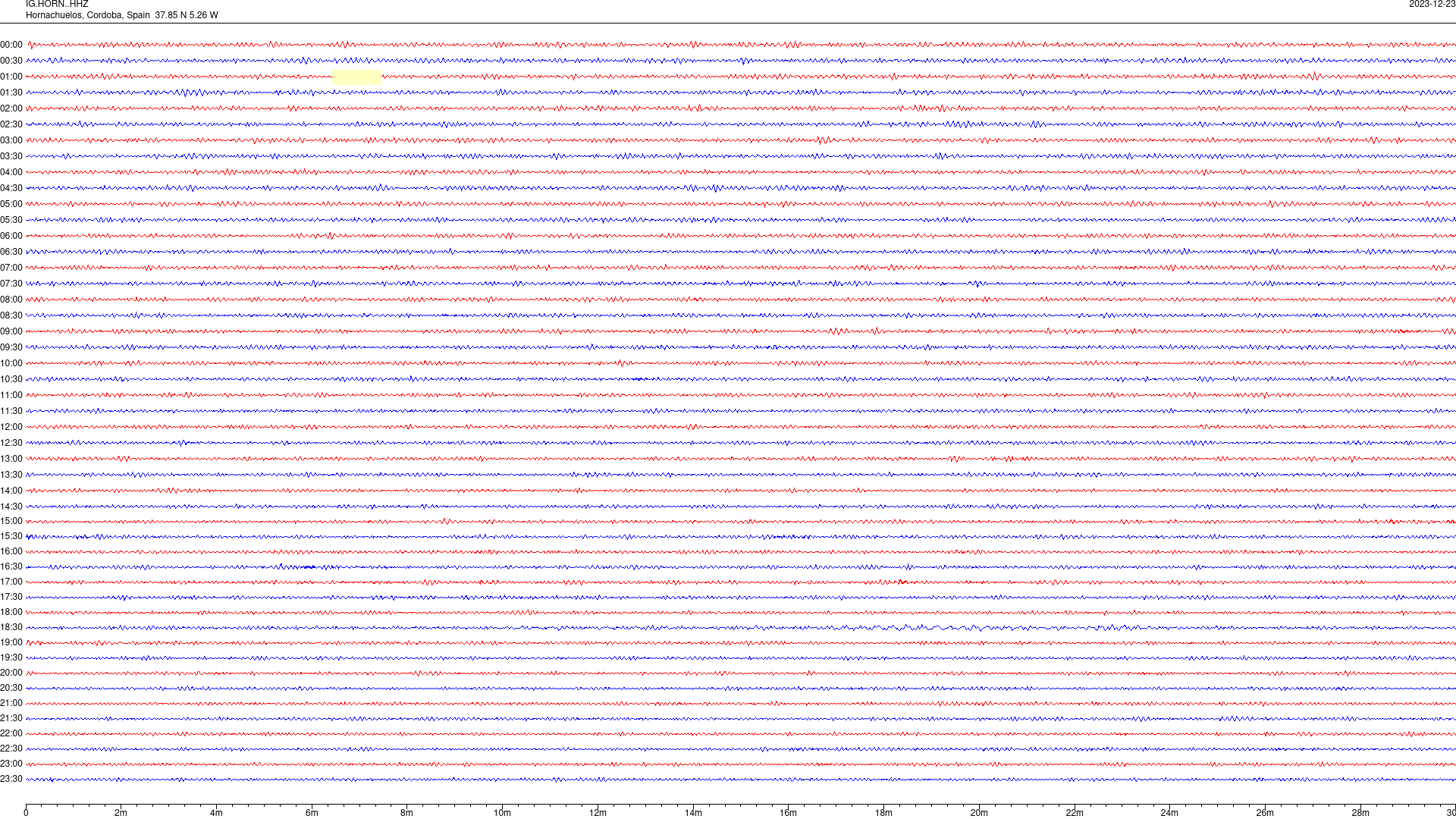Select the 19:30 time row label
Screen dimensions: 1456x819
11,657
